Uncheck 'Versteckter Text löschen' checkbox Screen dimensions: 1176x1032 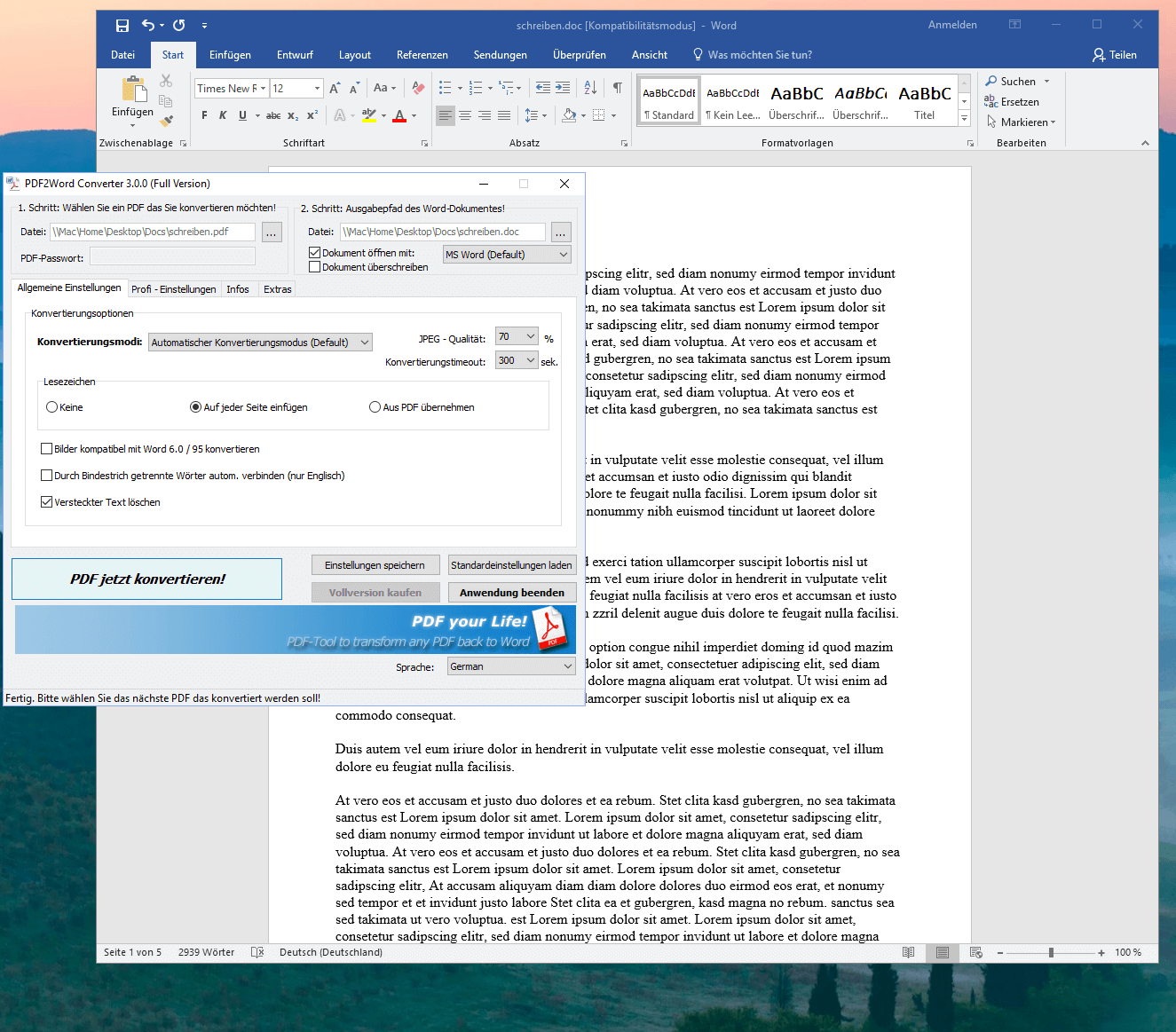click(46, 502)
